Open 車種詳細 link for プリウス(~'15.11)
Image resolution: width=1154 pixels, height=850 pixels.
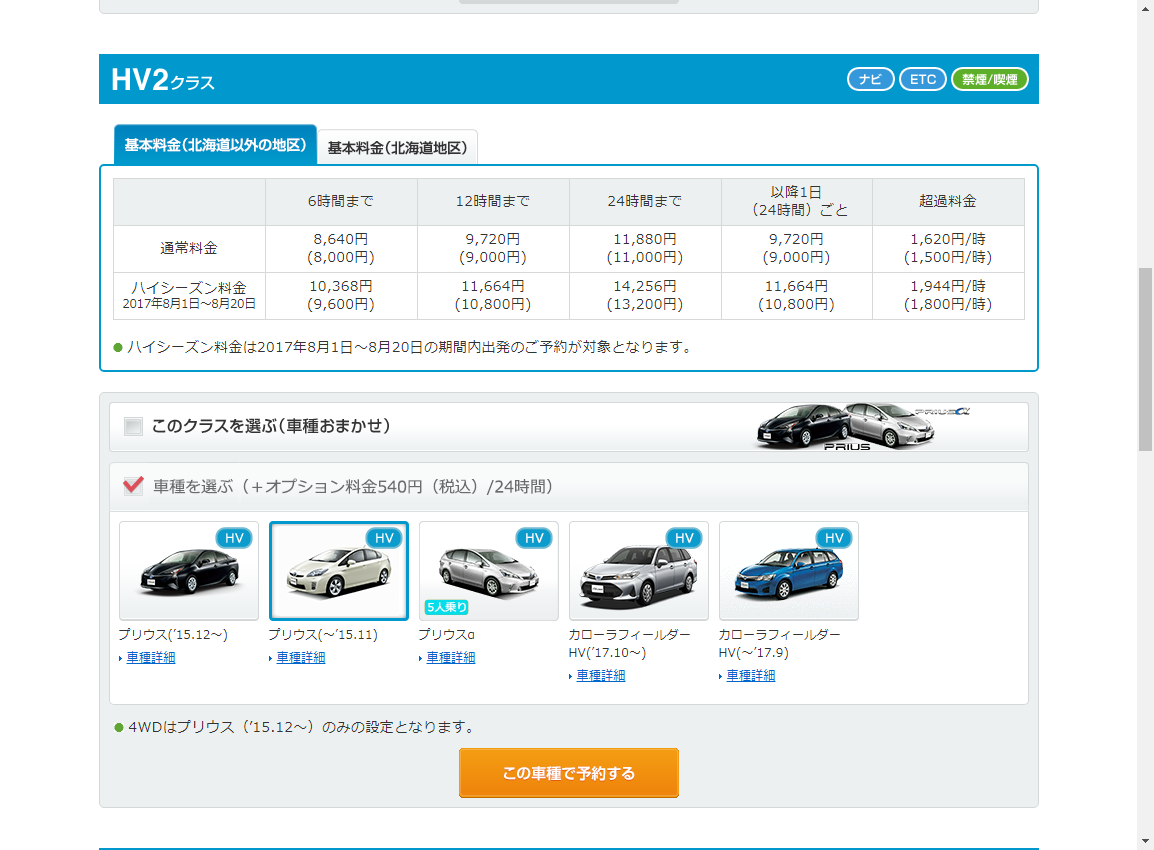[x=301, y=658]
